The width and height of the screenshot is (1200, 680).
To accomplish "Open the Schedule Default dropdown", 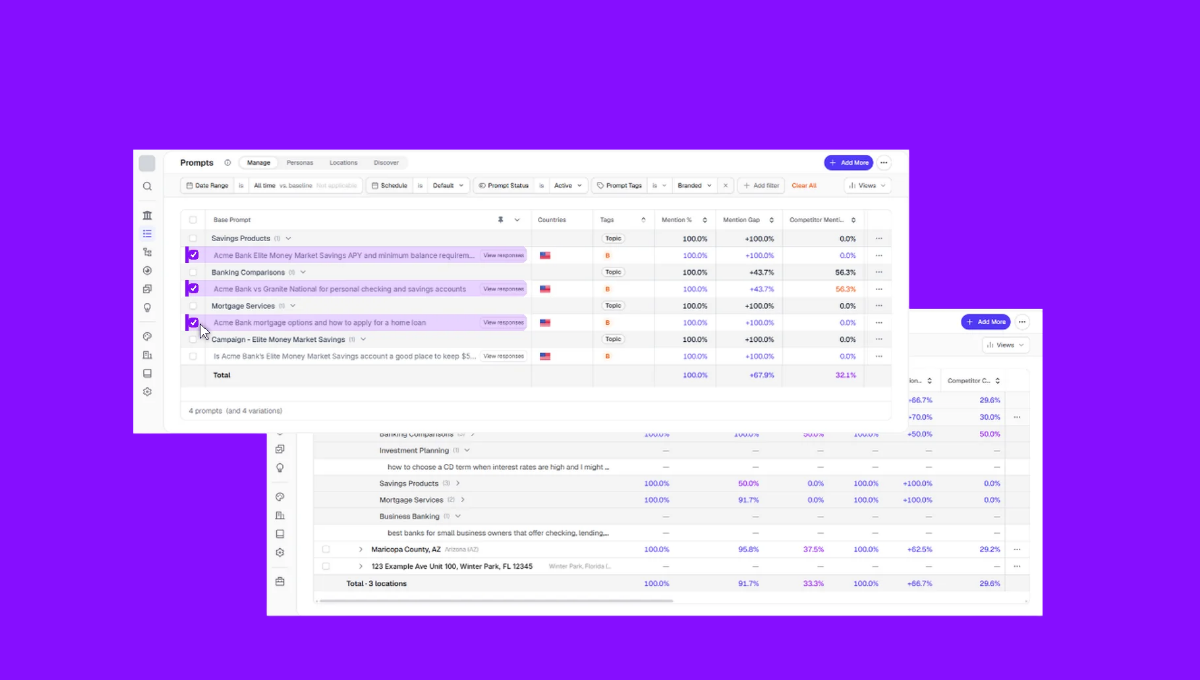I will click(450, 186).
